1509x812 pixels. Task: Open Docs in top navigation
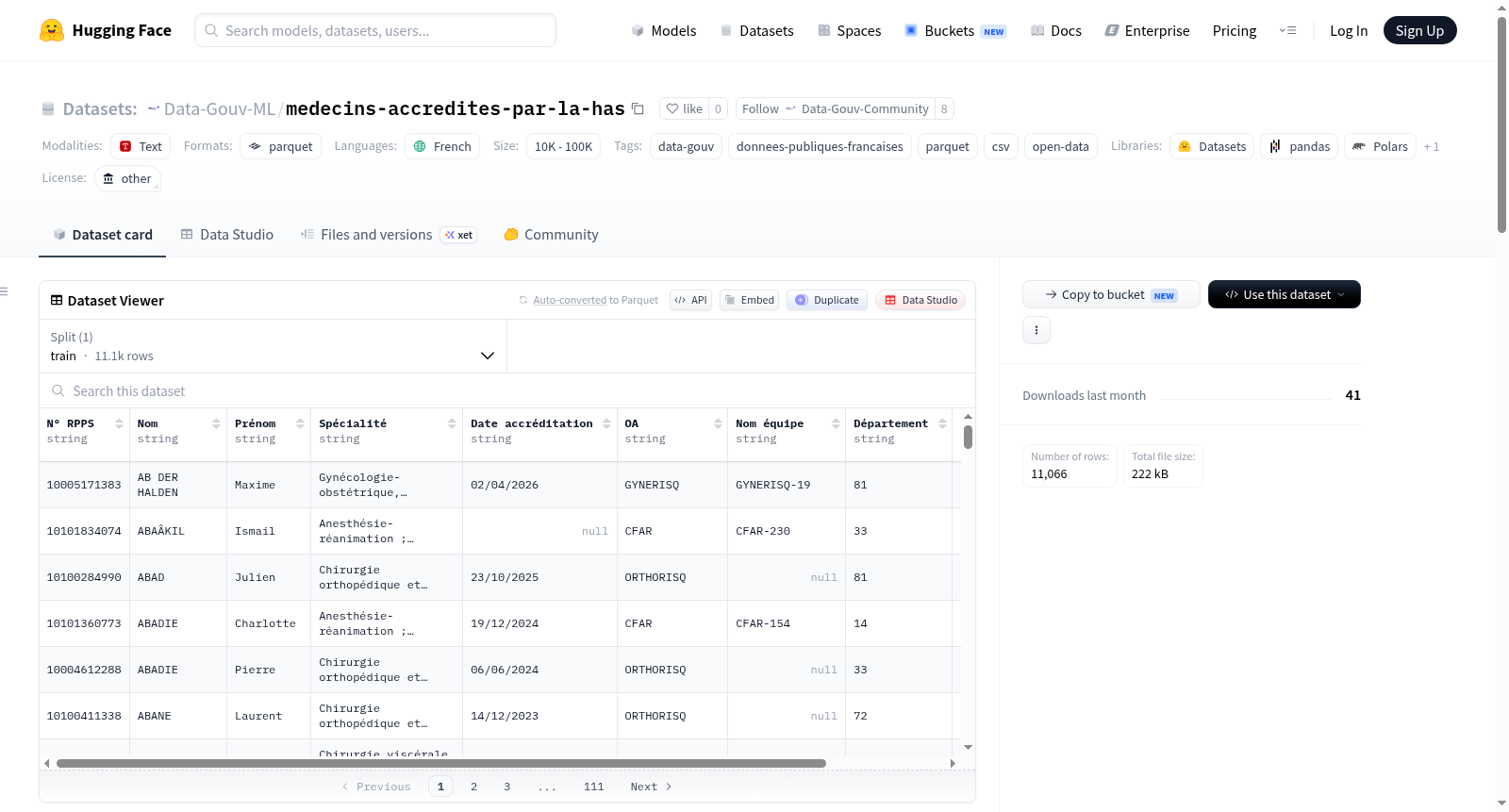point(1055,30)
